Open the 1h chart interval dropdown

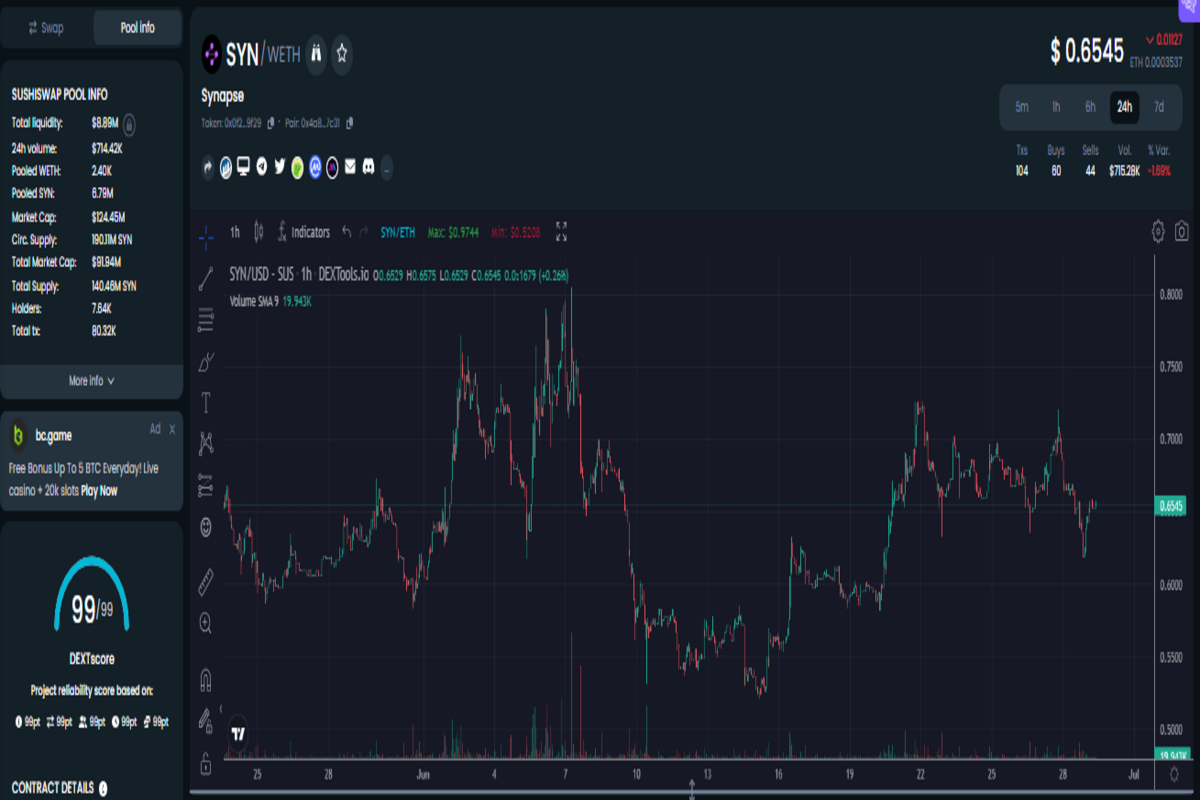(235, 232)
